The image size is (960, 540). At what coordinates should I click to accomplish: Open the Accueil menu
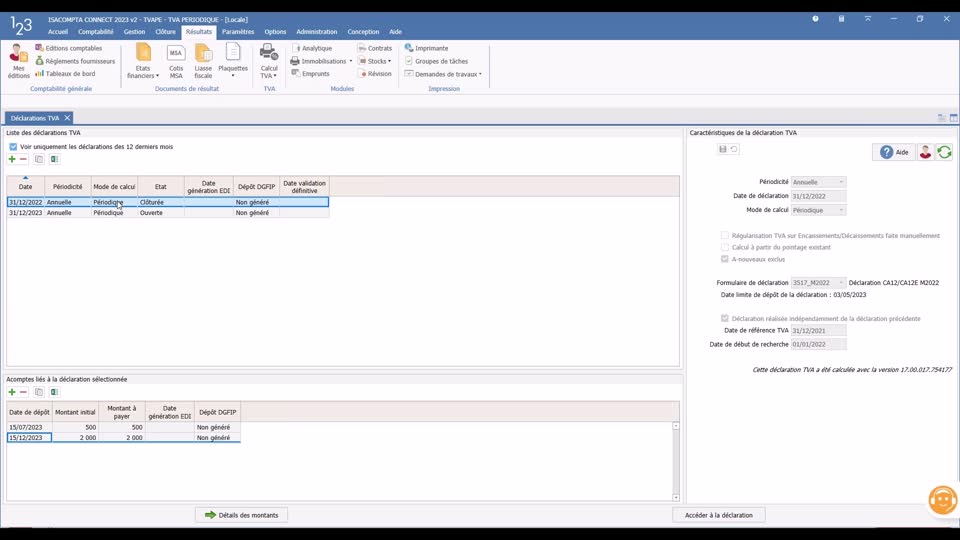pyautogui.click(x=58, y=32)
